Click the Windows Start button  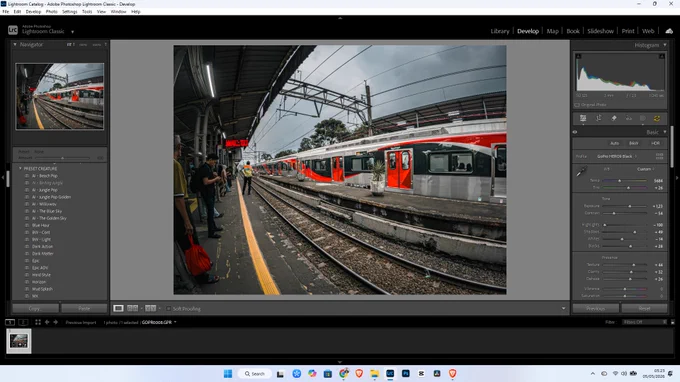pos(228,373)
